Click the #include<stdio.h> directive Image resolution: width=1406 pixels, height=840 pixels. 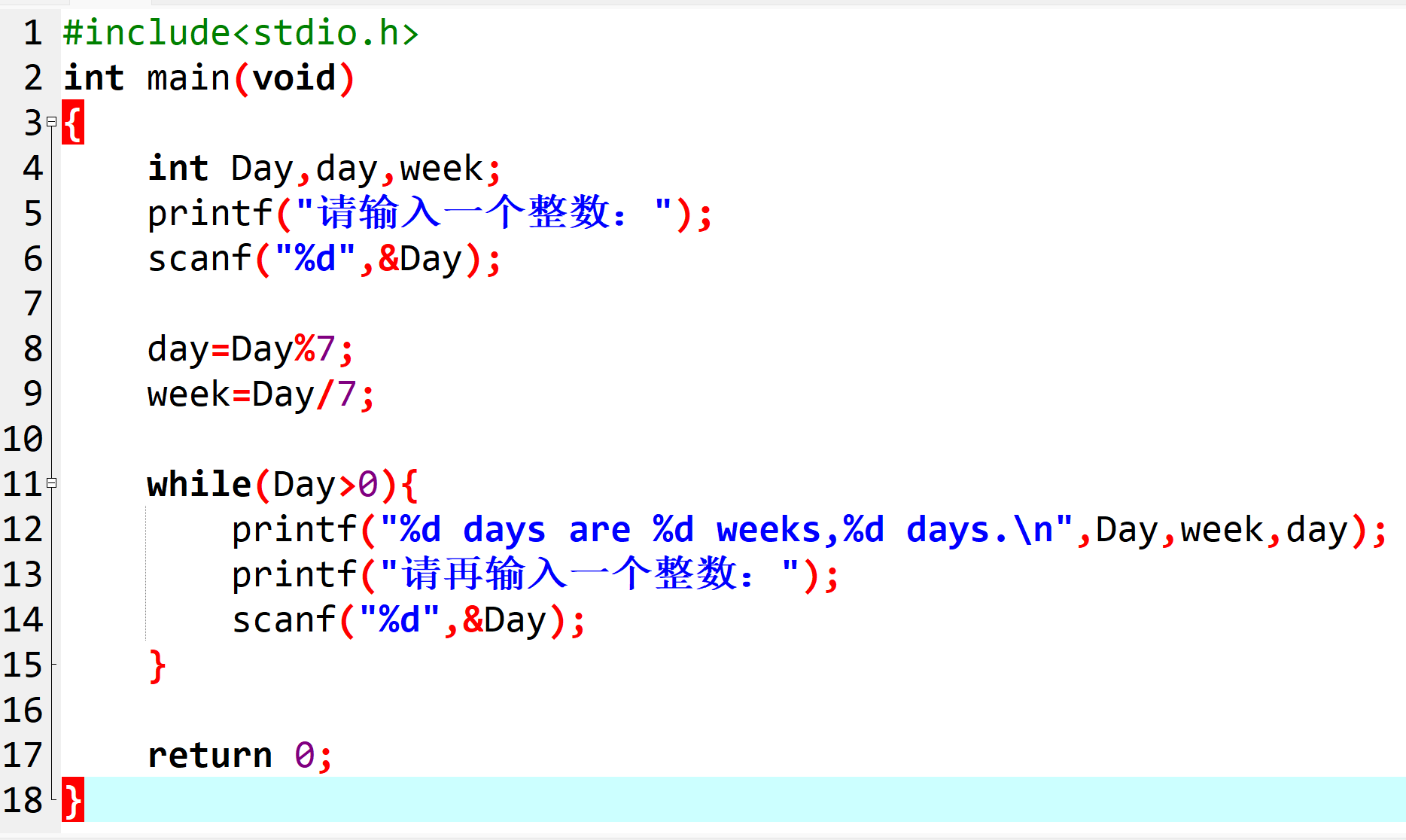click(x=241, y=33)
